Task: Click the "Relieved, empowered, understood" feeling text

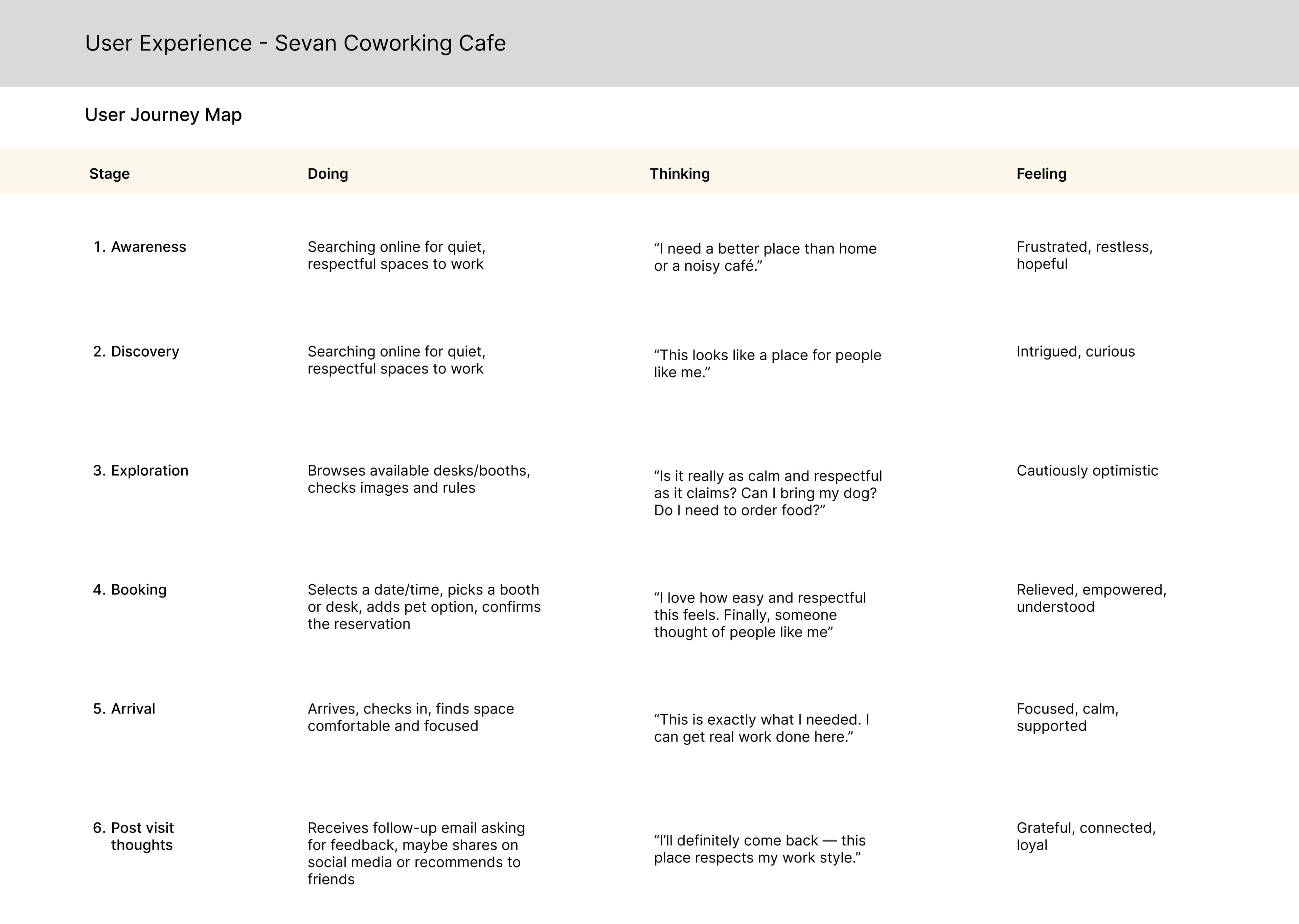Action: click(x=1091, y=598)
